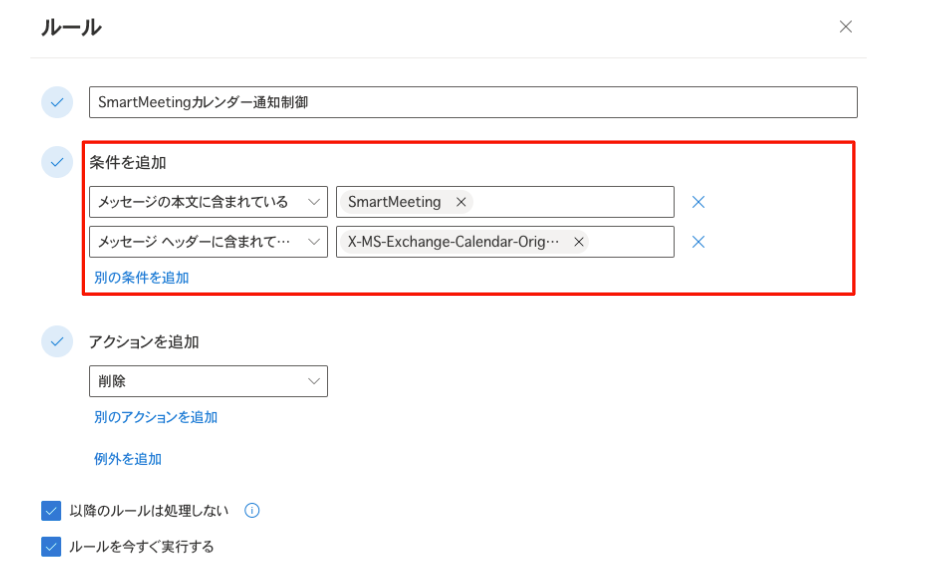This screenshot has width=931, height=571.
Task: Click 例外を追加 link
Action: point(128,459)
